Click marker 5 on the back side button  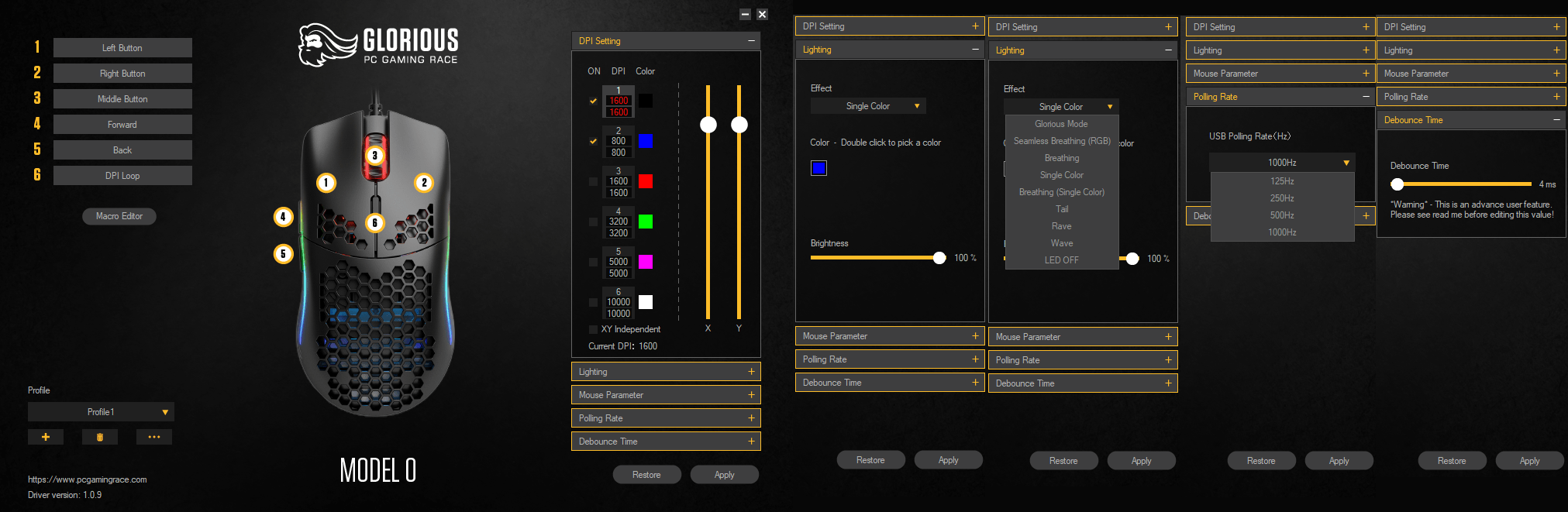point(284,253)
